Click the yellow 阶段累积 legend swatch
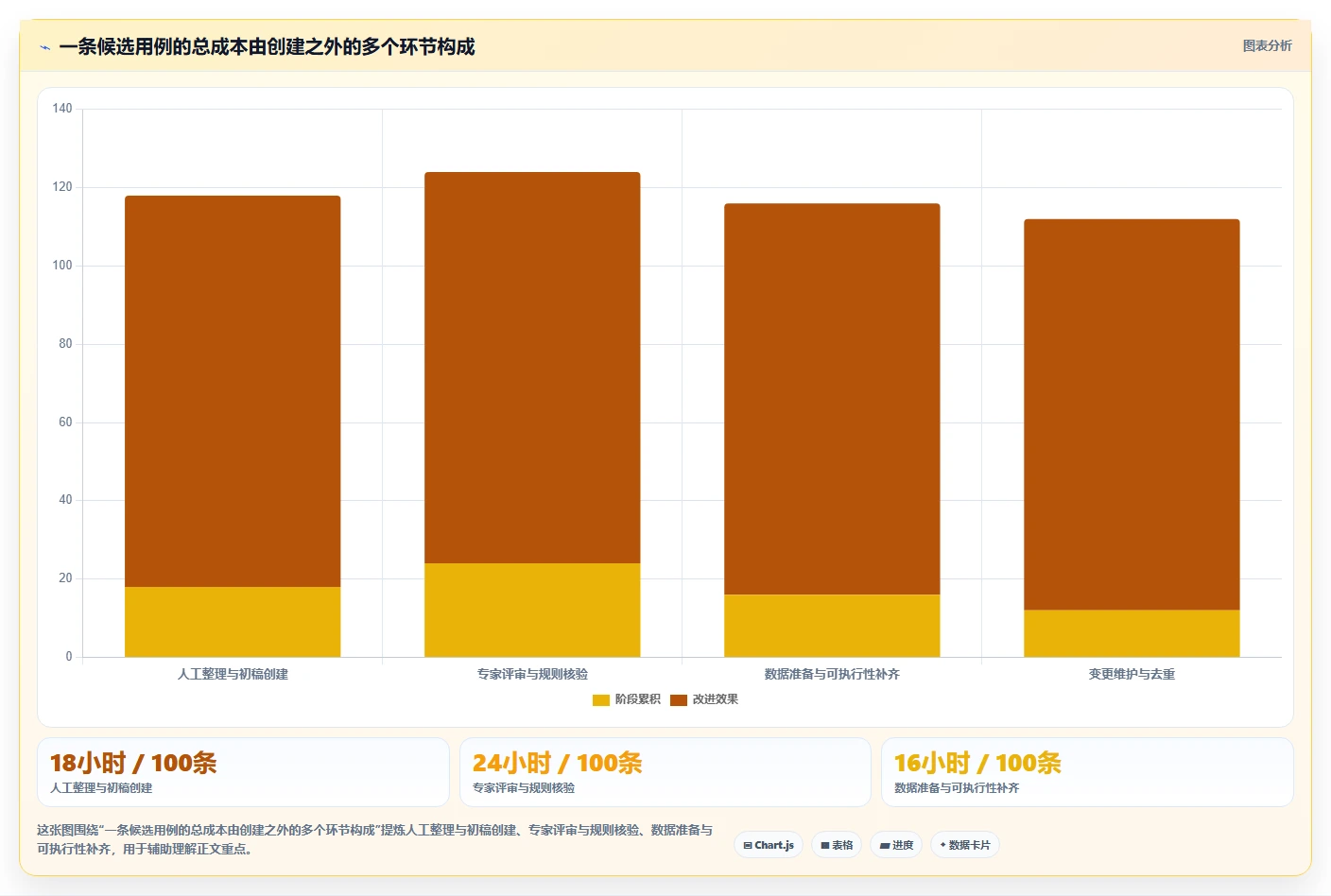 coord(601,700)
